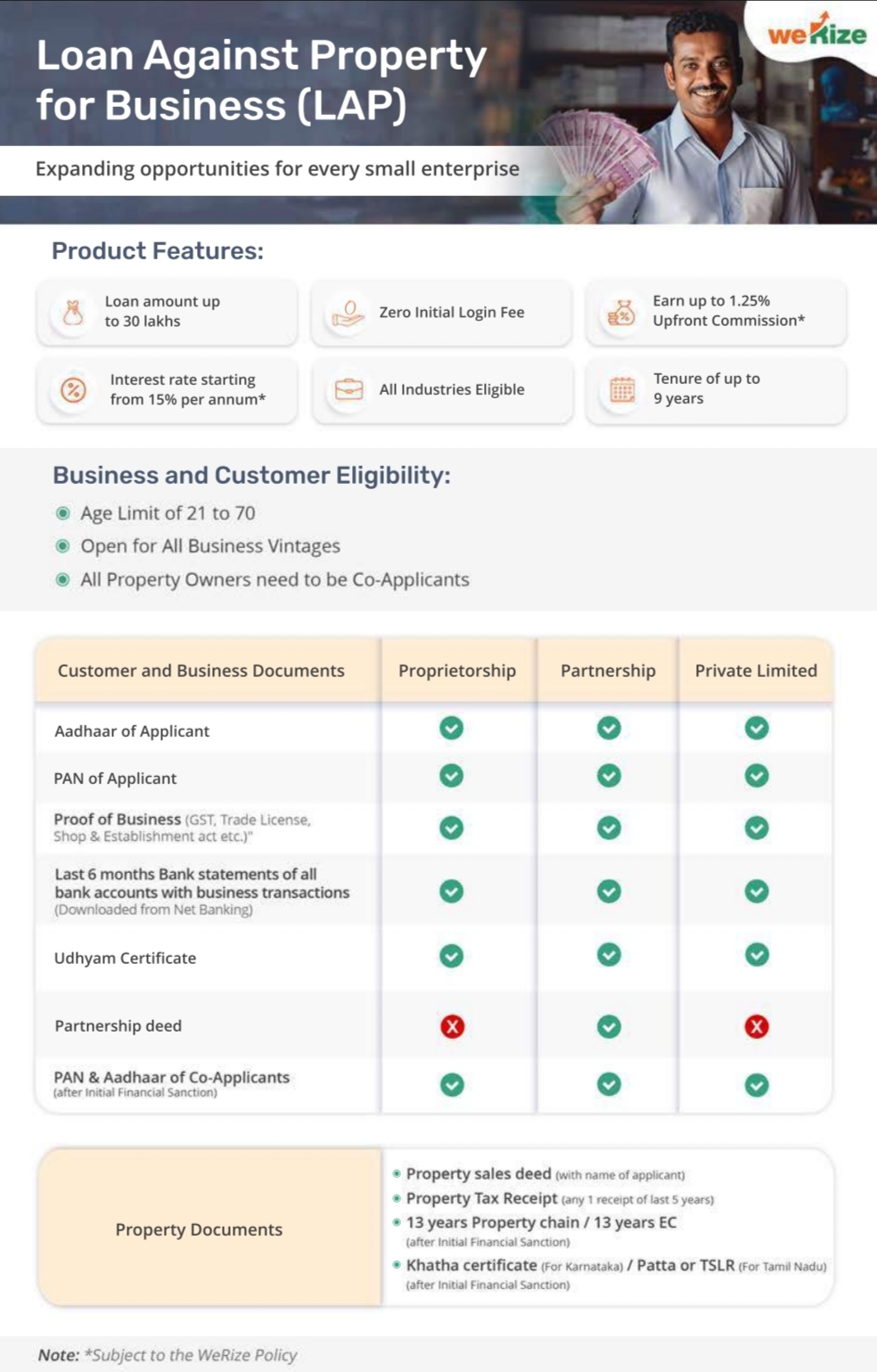
Task: Click the money bag loan amount icon
Action: point(73,312)
